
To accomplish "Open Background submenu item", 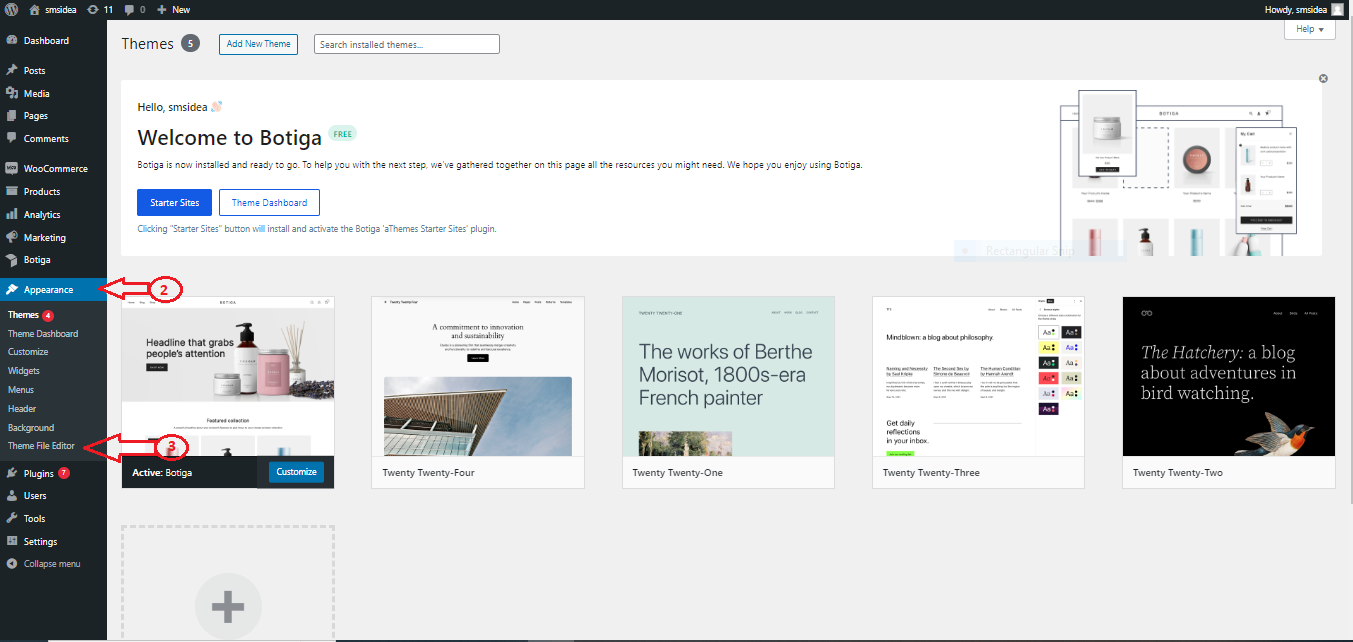I will click(x=31, y=428).
